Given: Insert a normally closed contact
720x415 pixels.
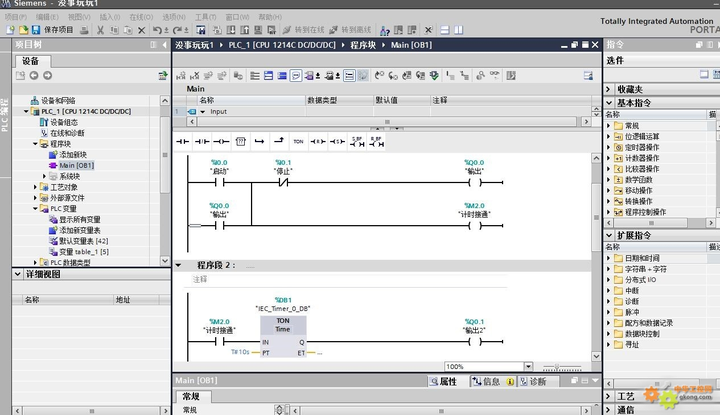Looking at the screenshot, I should 202,142.
